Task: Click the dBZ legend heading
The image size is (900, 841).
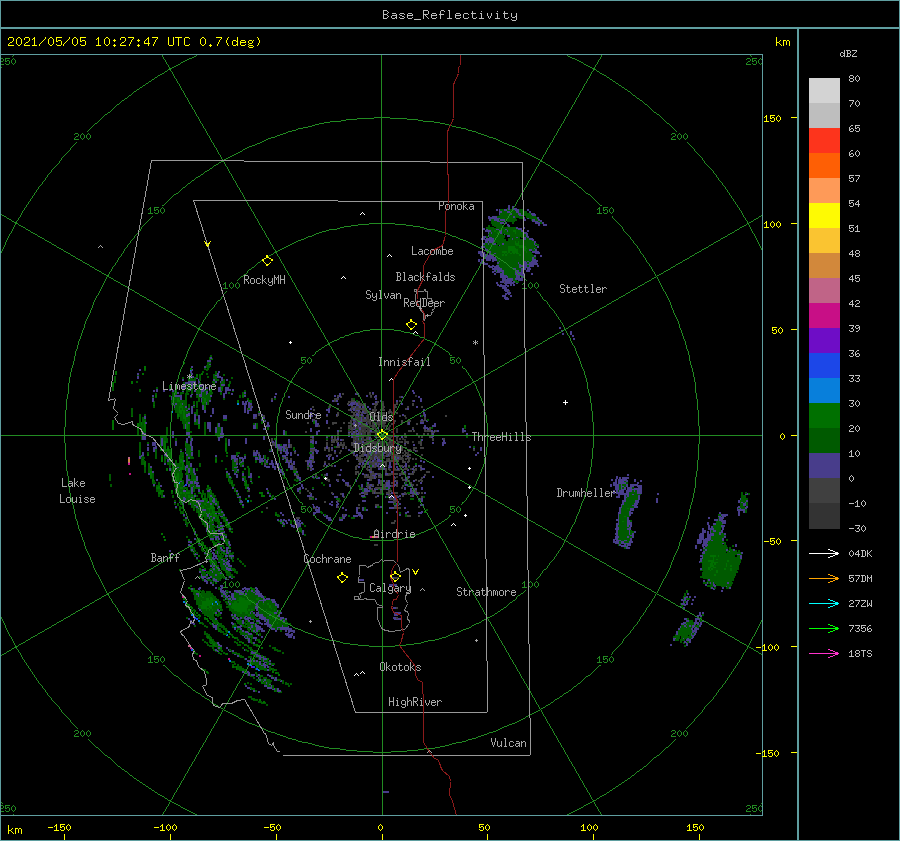Action: (x=848, y=53)
